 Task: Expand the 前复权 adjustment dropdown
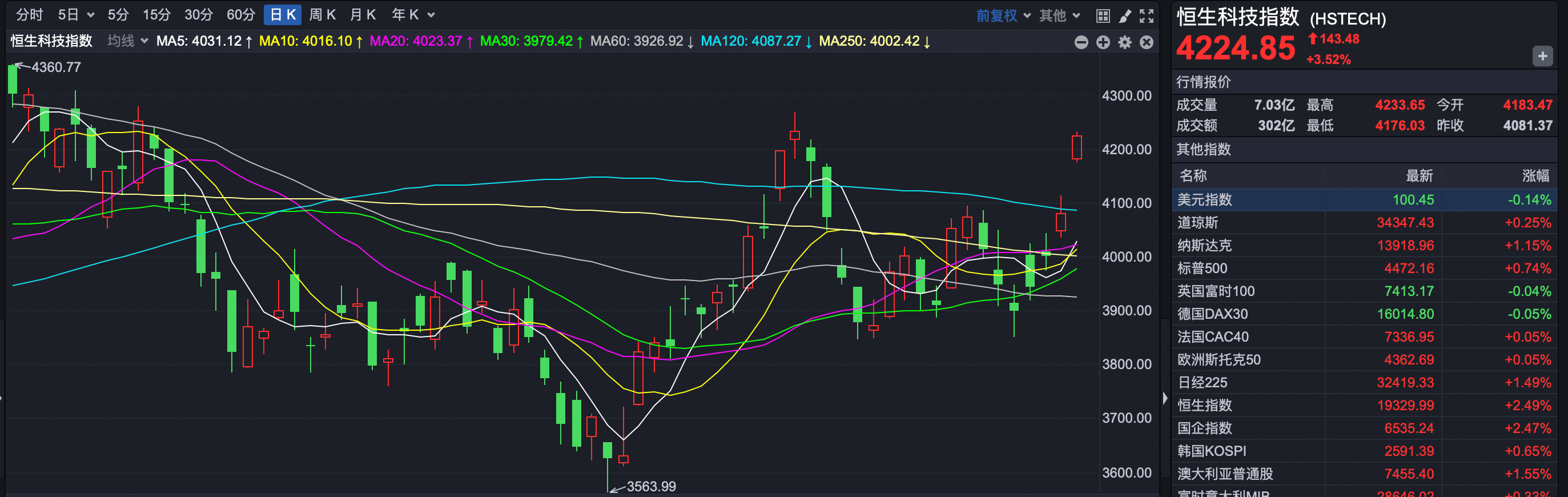click(1003, 16)
